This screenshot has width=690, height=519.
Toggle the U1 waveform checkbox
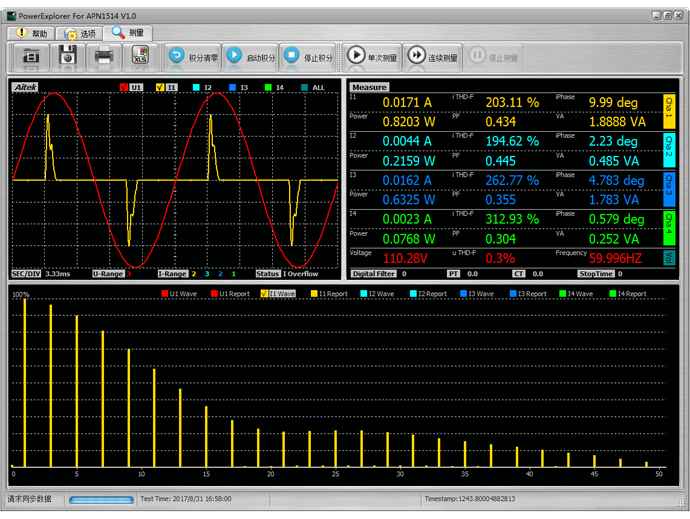point(123,88)
